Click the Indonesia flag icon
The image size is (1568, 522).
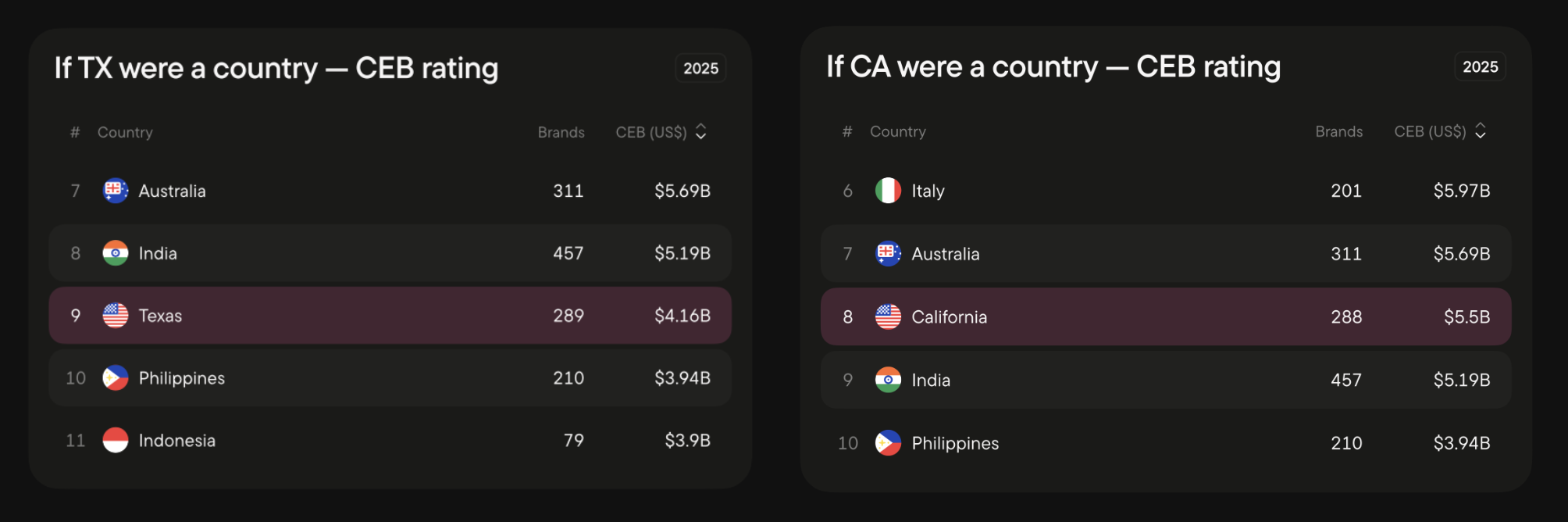(x=116, y=441)
